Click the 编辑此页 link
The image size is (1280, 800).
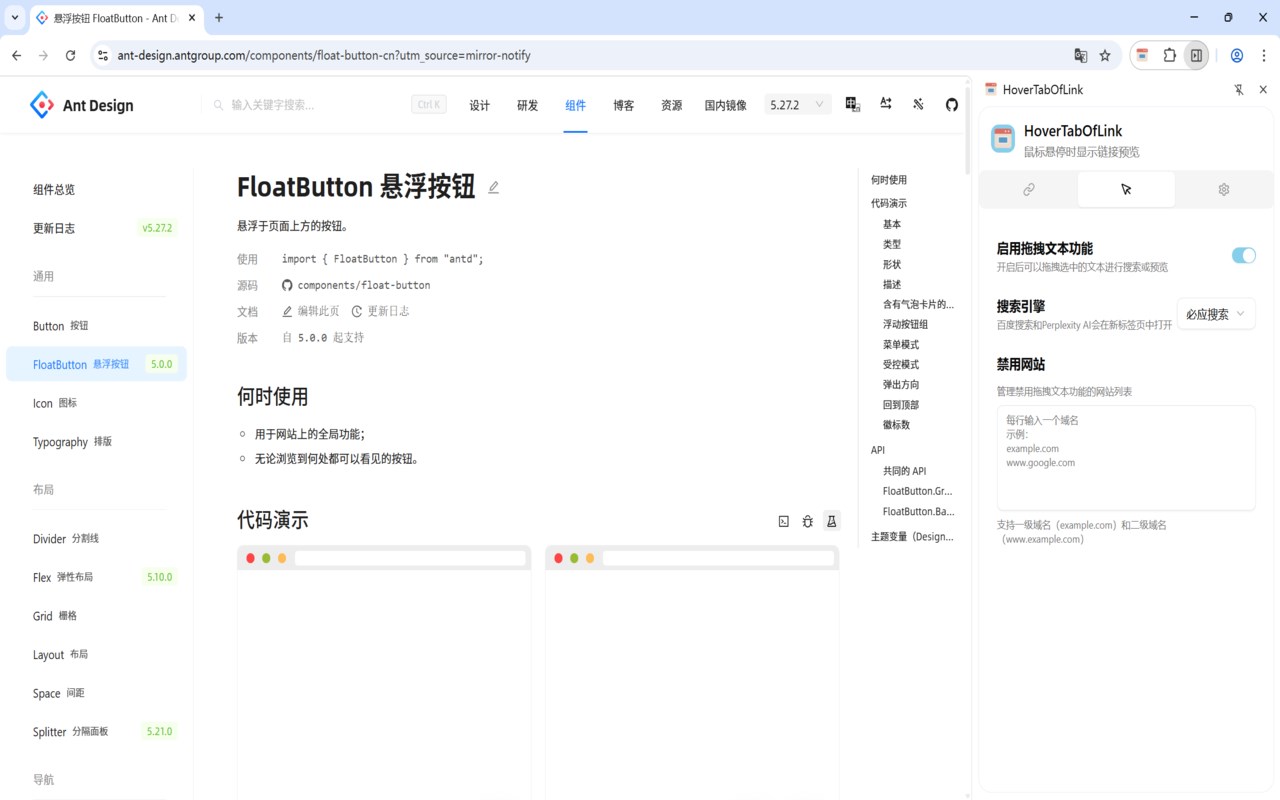point(311,311)
